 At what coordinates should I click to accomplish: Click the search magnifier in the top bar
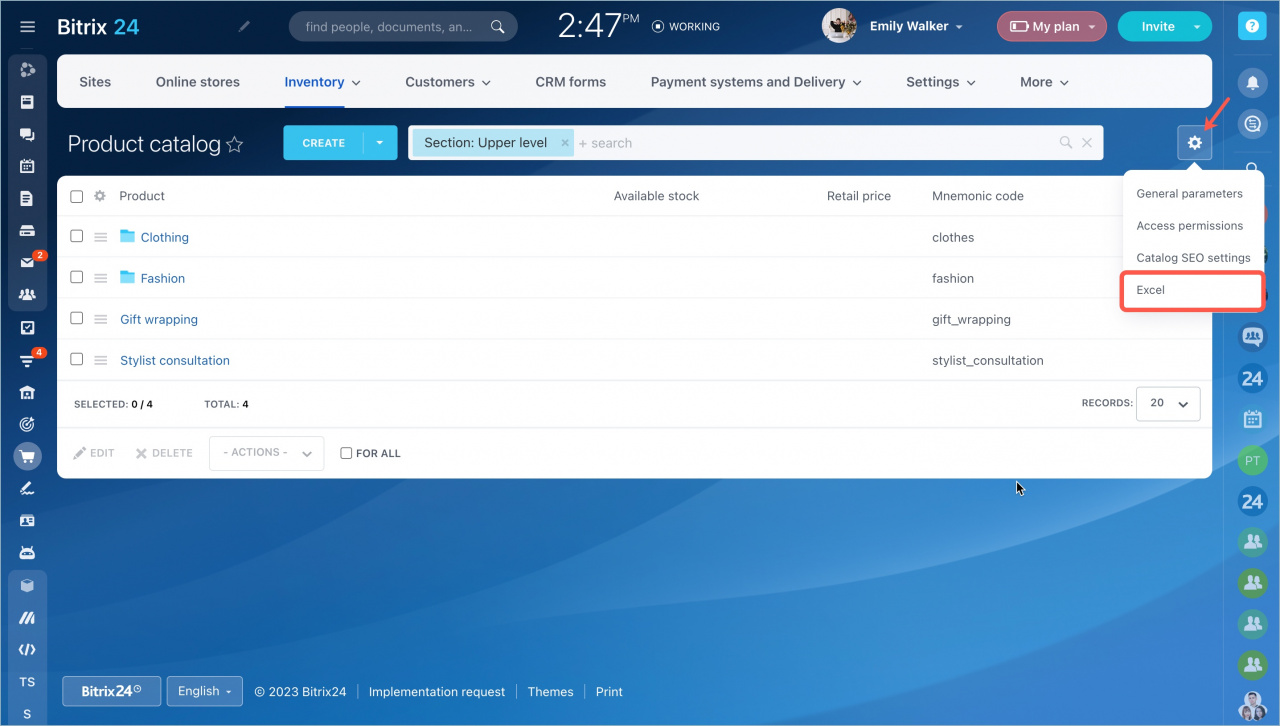498,27
